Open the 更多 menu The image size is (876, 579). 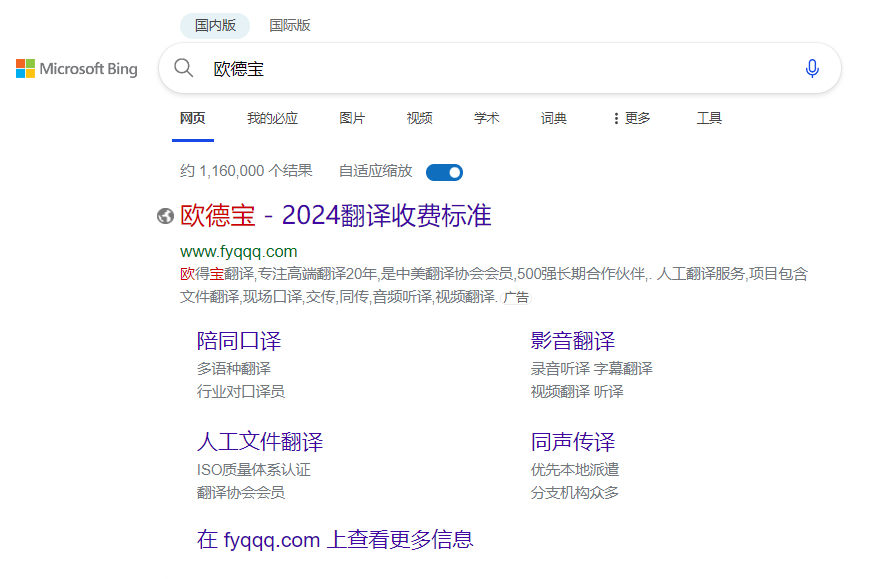[632, 118]
